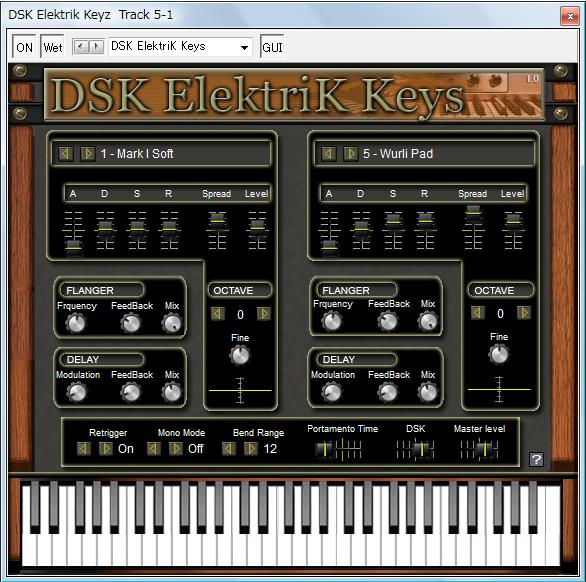The width and height of the screenshot is (586, 582).
Task: Lower right layer octave with left arrow
Action: (477, 312)
